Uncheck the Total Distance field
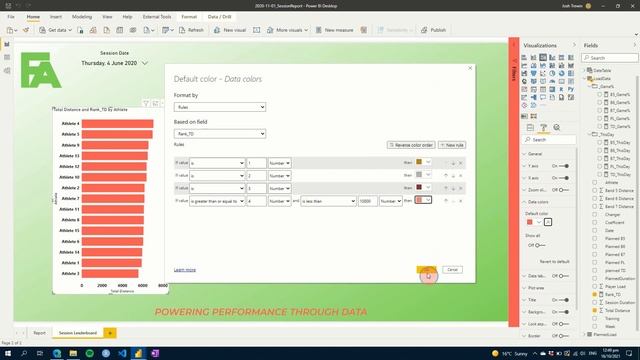The width and height of the screenshot is (640, 360). pyautogui.click(x=594, y=311)
